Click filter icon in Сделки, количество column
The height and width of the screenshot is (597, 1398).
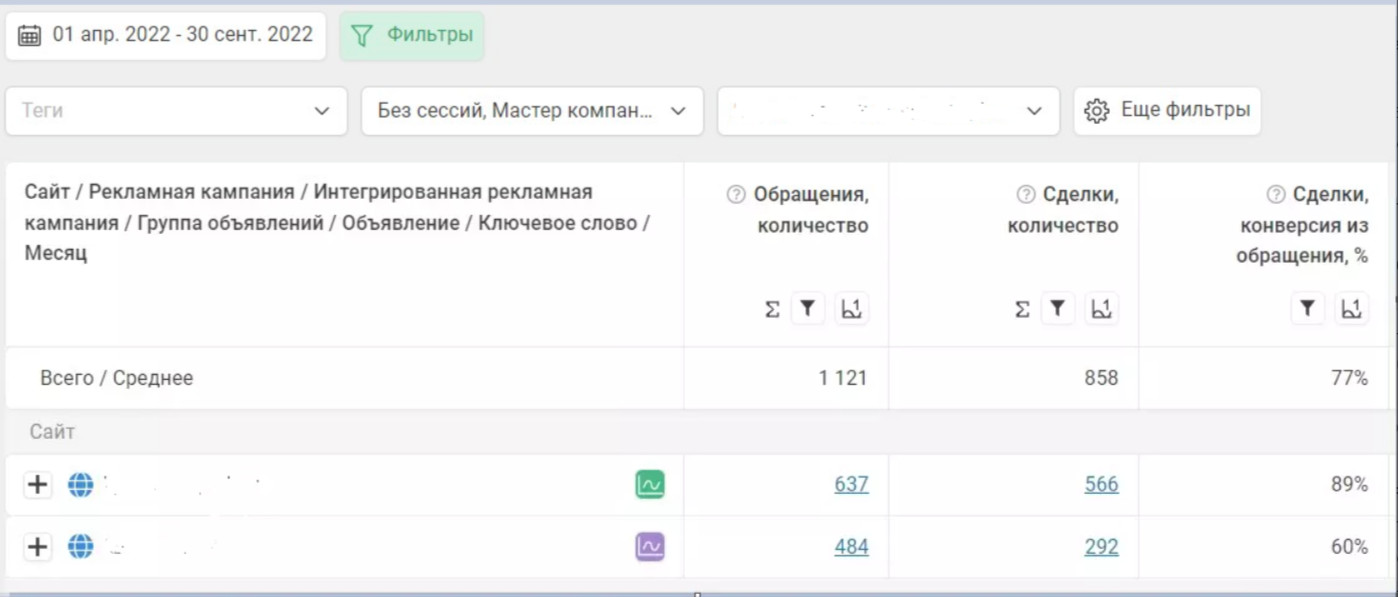1058,309
